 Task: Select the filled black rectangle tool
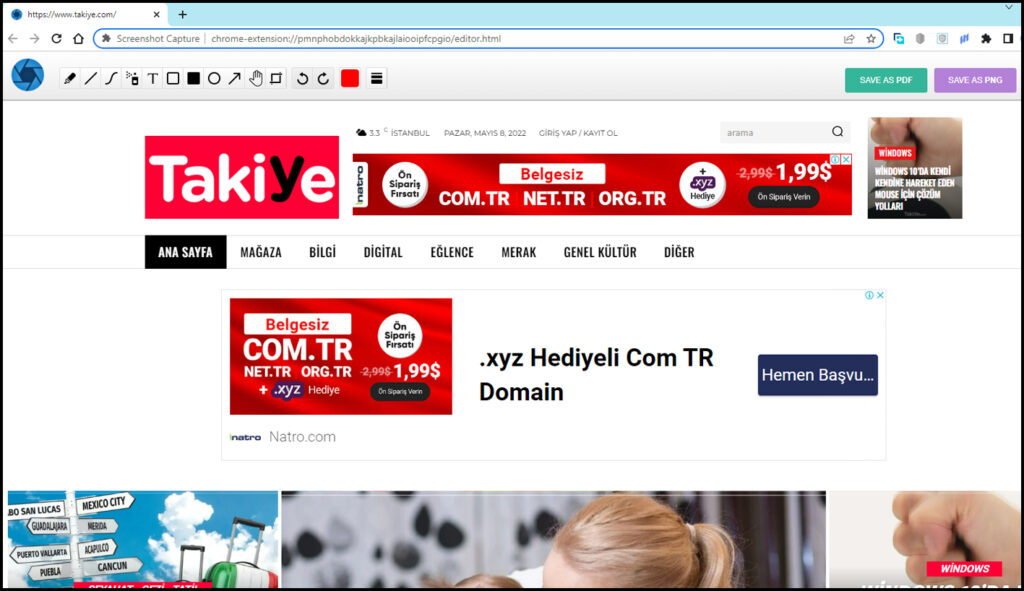coord(194,78)
